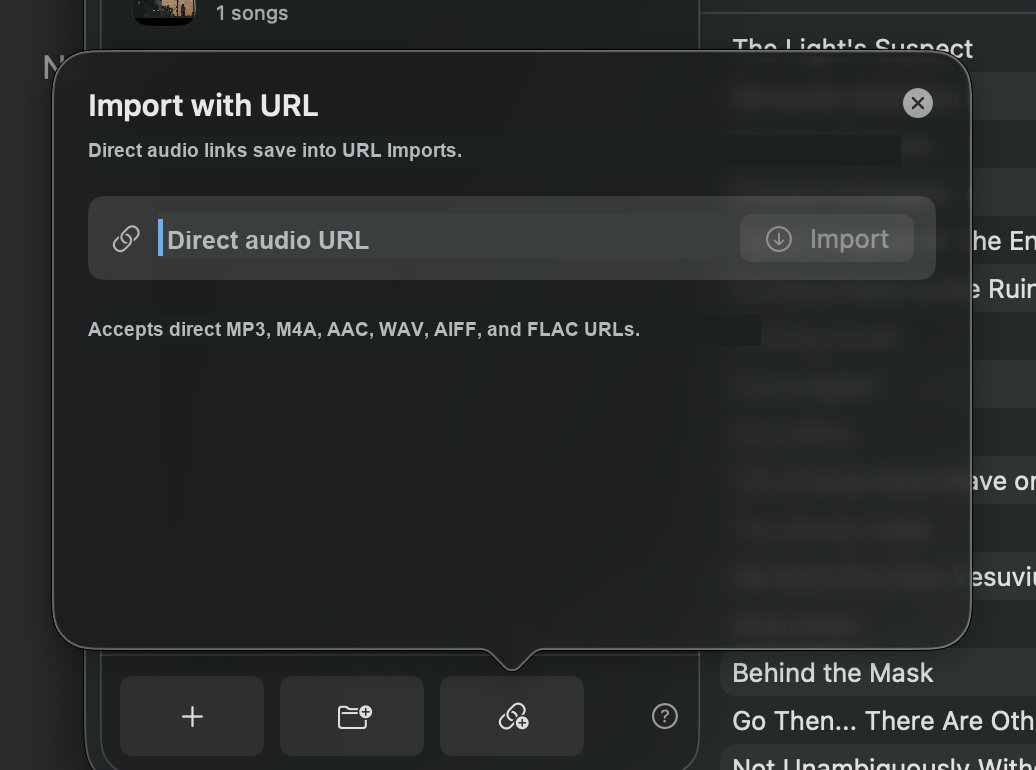Click the import from URL link-plus button

pos(512,716)
